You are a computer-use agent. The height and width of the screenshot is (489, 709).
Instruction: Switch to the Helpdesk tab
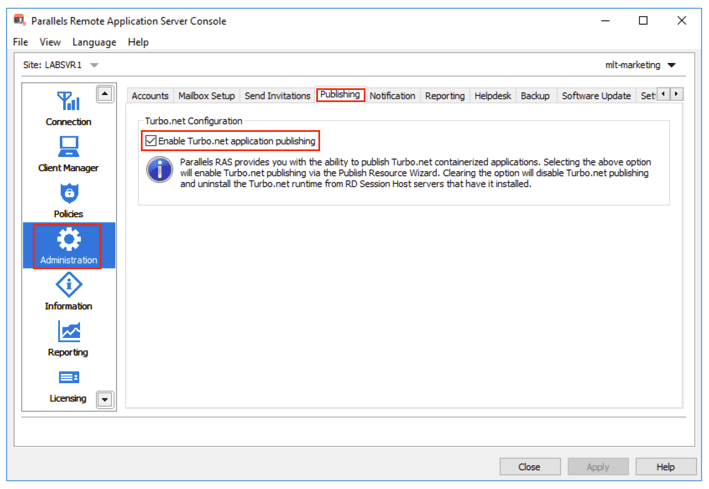pyautogui.click(x=492, y=96)
